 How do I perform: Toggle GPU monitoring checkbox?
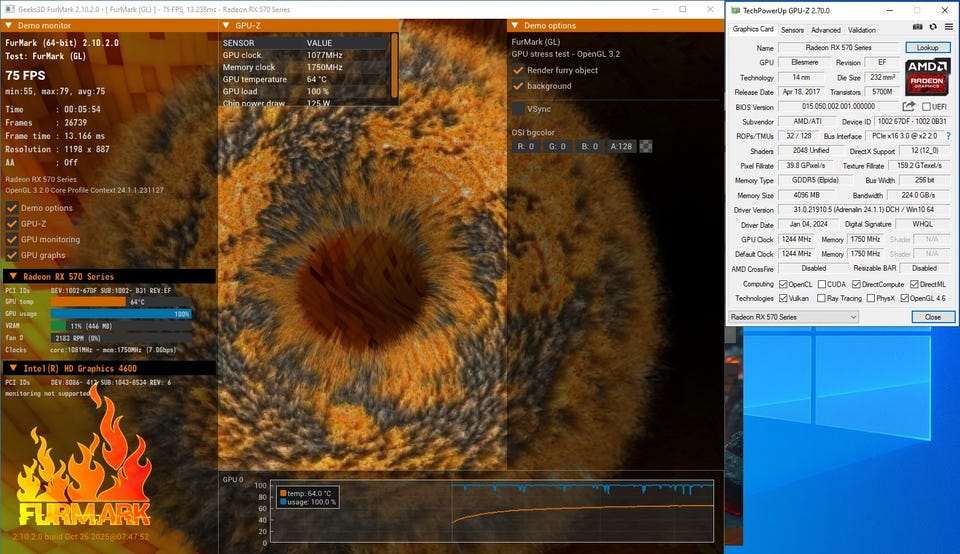(x=12, y=239)
